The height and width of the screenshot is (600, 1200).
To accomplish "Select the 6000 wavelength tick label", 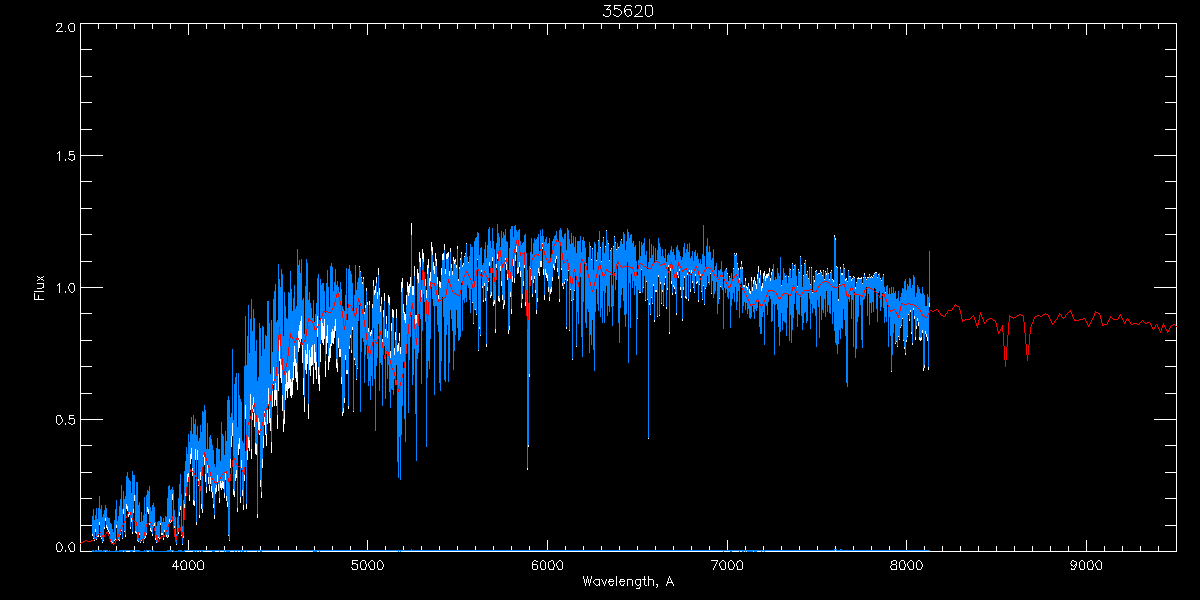I will [547, 563].
